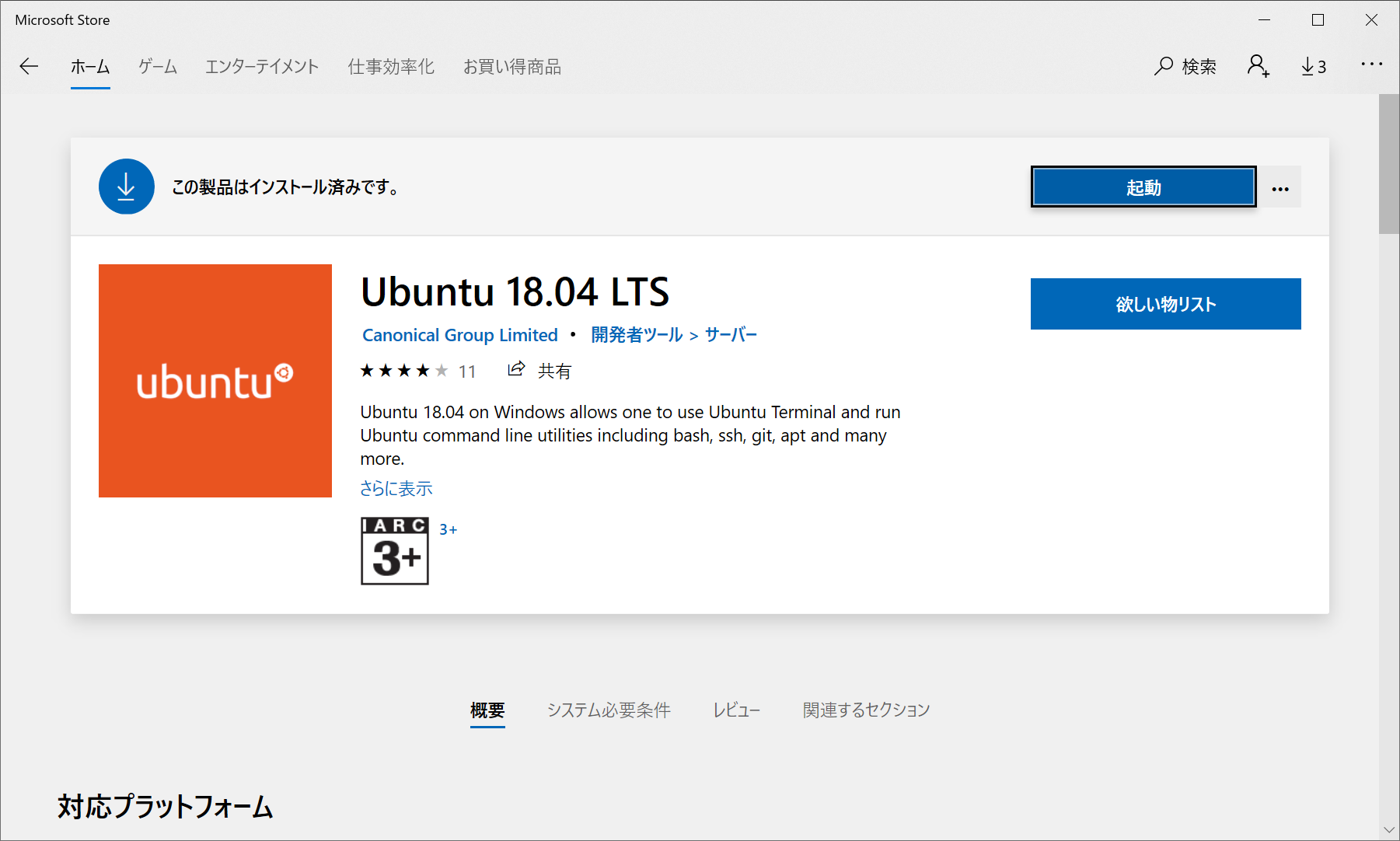The image size is (1400, 841).
Task: Open the エンターテイメント tab
Action: click(262, 67)
